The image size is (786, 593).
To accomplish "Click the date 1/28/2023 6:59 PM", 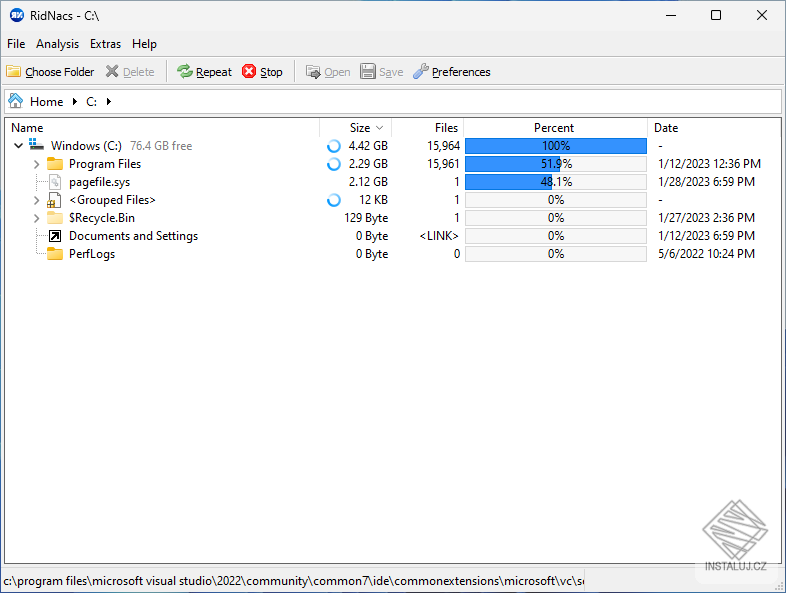I will click(706, 182).
